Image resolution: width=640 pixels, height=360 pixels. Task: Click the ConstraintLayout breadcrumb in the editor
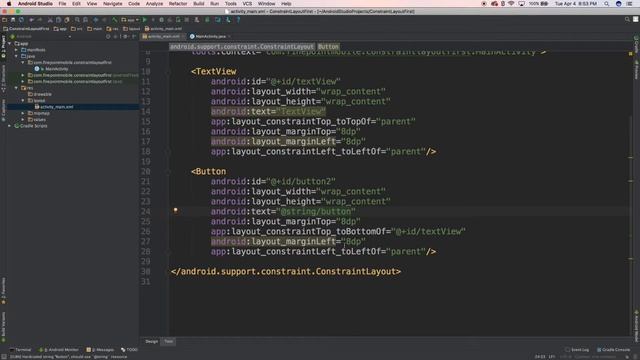tap(242, 47)
